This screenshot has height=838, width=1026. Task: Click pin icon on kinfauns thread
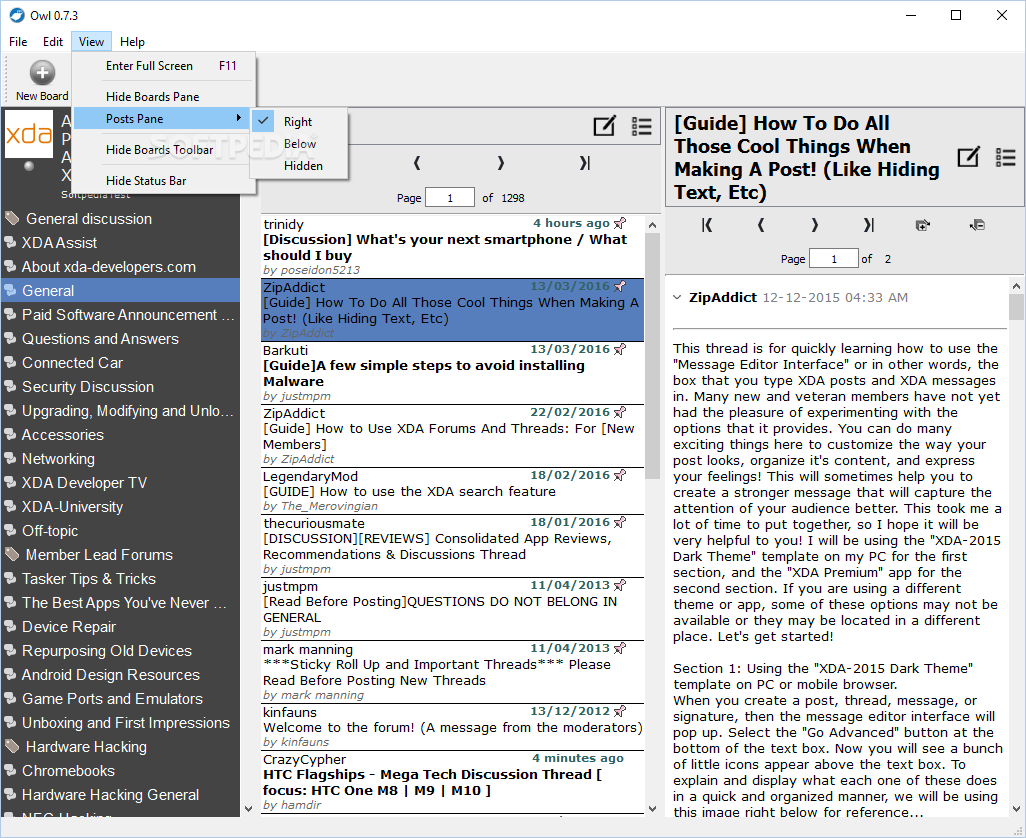click(620, 710)
